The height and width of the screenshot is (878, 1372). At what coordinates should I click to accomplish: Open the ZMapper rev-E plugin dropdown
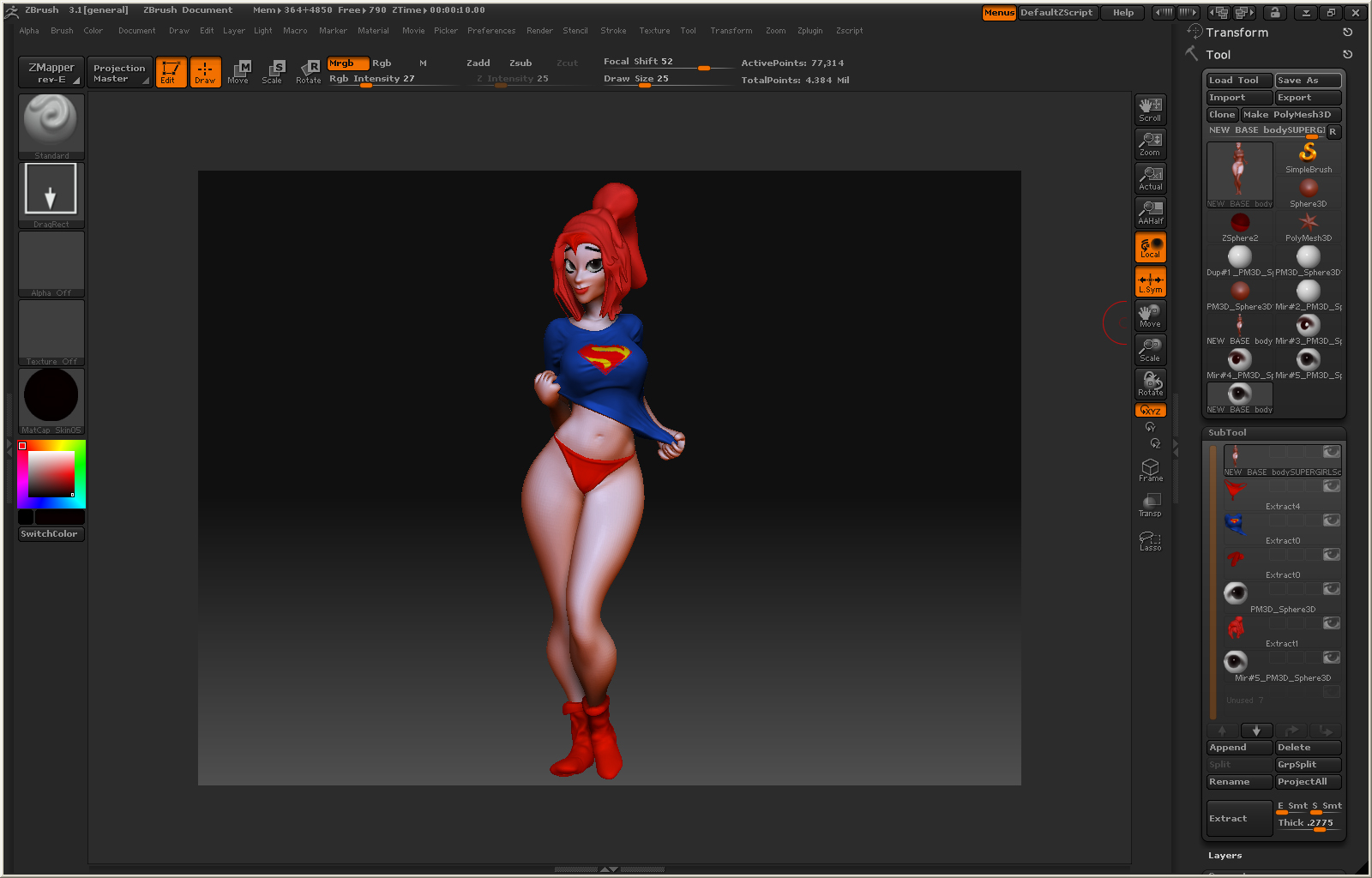click(x=51, y=72)
